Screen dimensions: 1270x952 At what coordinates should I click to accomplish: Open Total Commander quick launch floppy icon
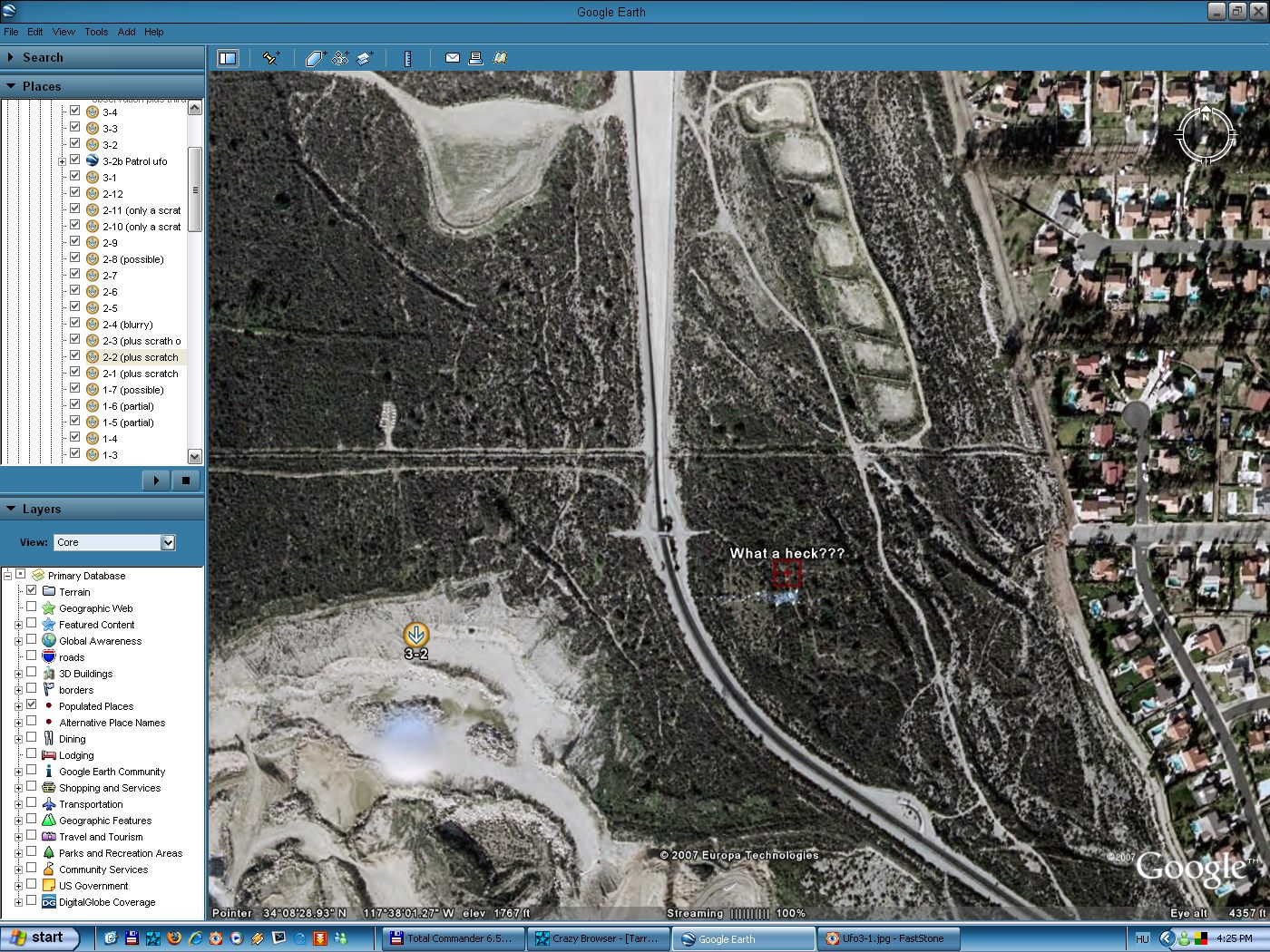[132, 938]
